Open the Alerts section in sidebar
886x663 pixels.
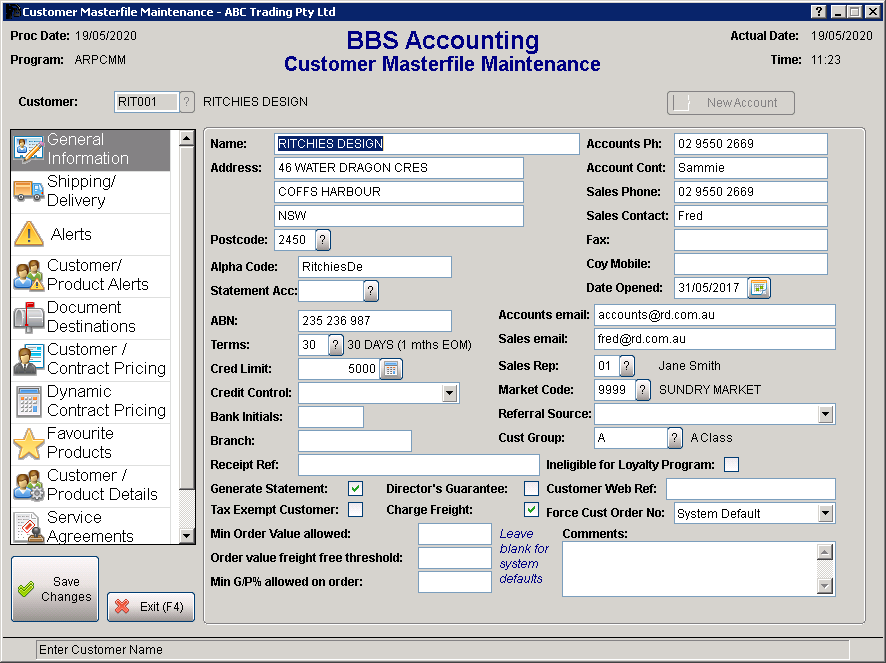(91, 234)
